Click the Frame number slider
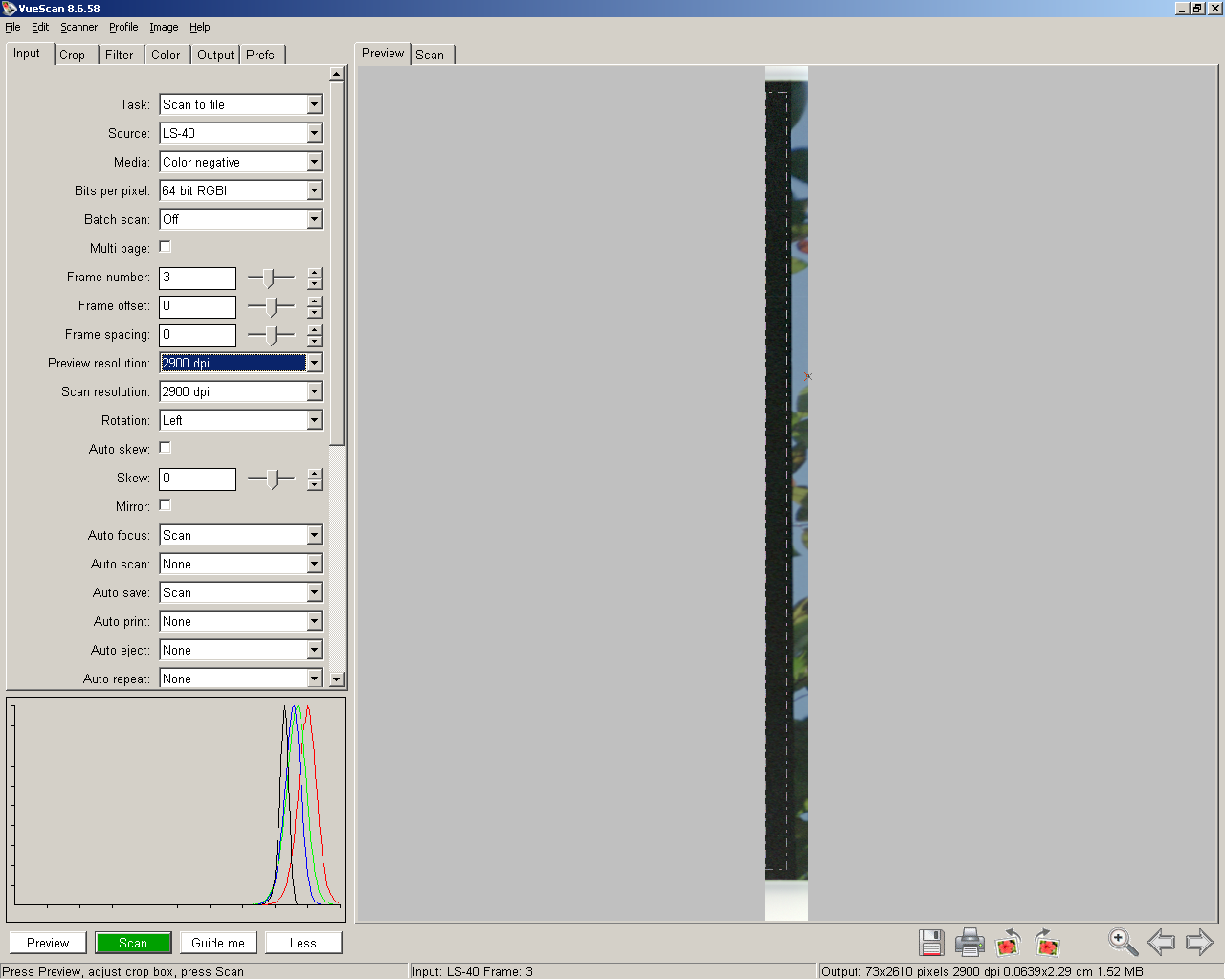 (271, 278)
